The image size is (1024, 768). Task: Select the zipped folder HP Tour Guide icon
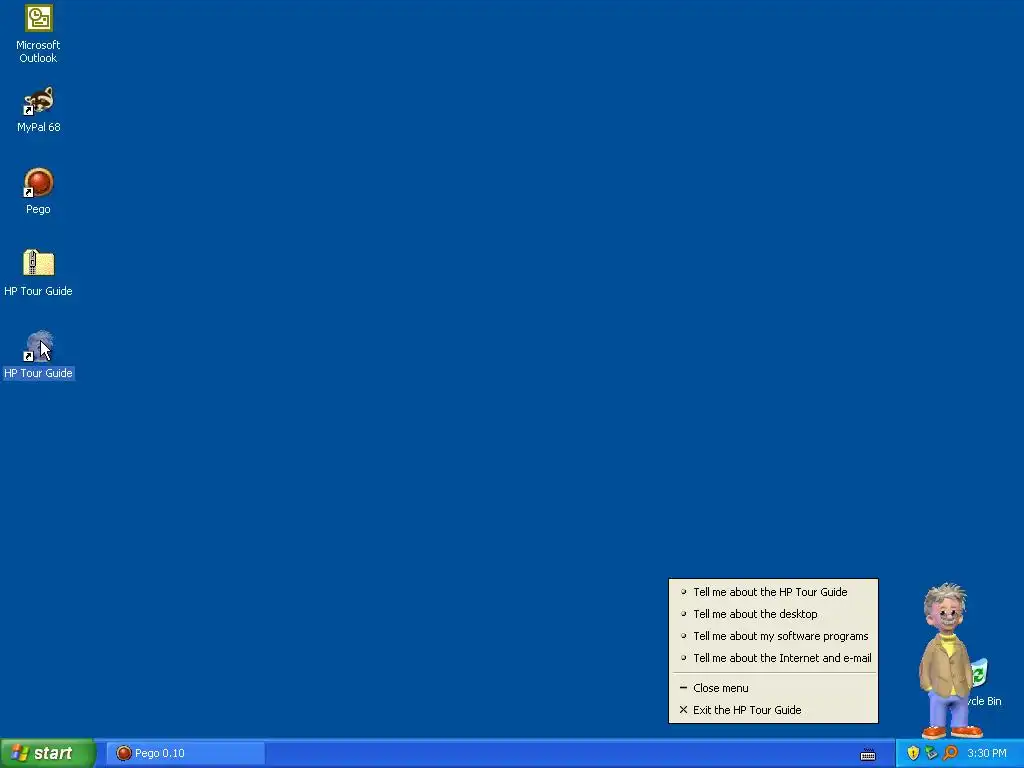tap(38, 264)
